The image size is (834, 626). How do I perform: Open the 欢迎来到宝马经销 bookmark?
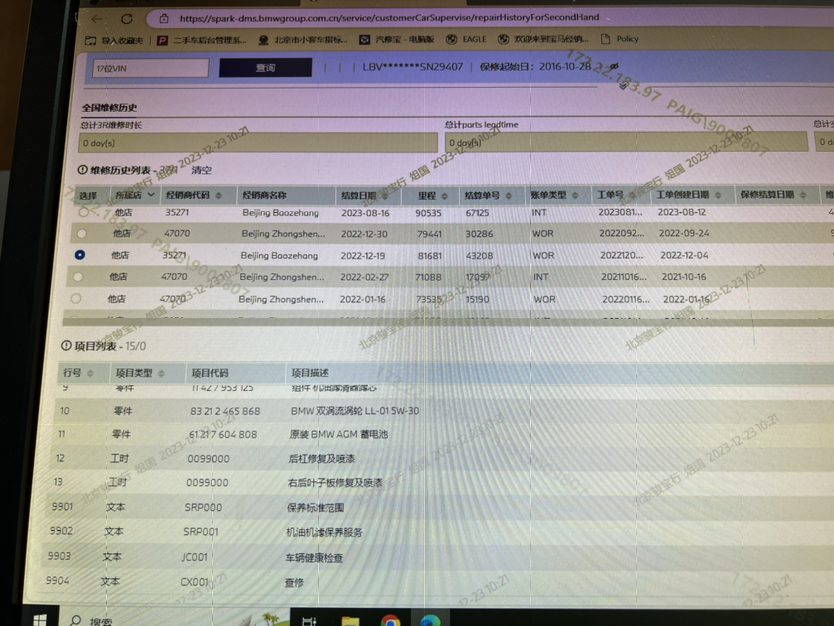point(543,39)
